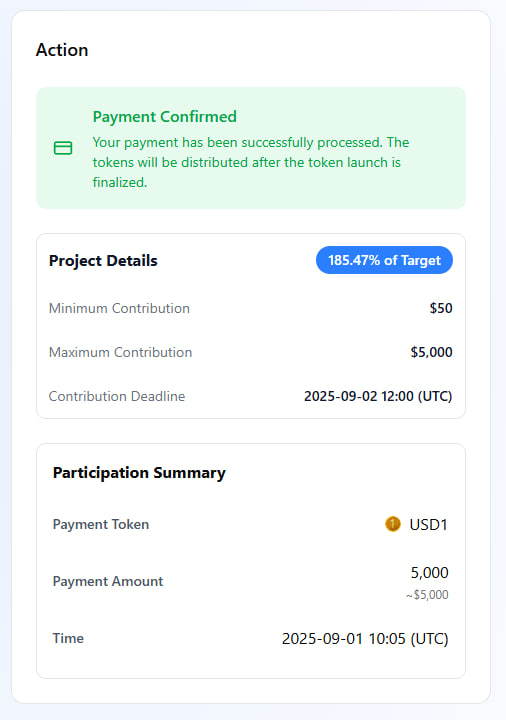
Task: Click the 2025-09-02 12:00 (UTC) deadline value
Action: tap(378, 396)
